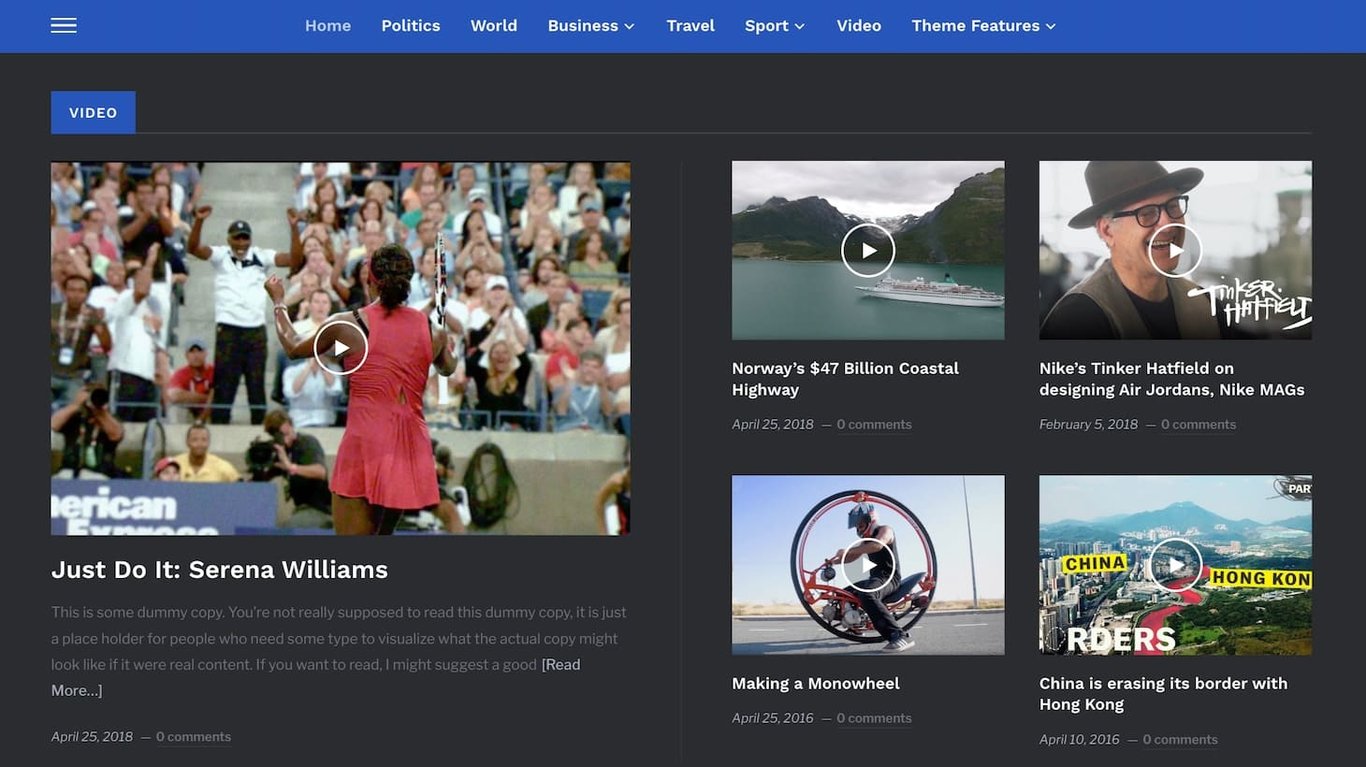Expand the Sport dropdown menu

pos(774,25)
